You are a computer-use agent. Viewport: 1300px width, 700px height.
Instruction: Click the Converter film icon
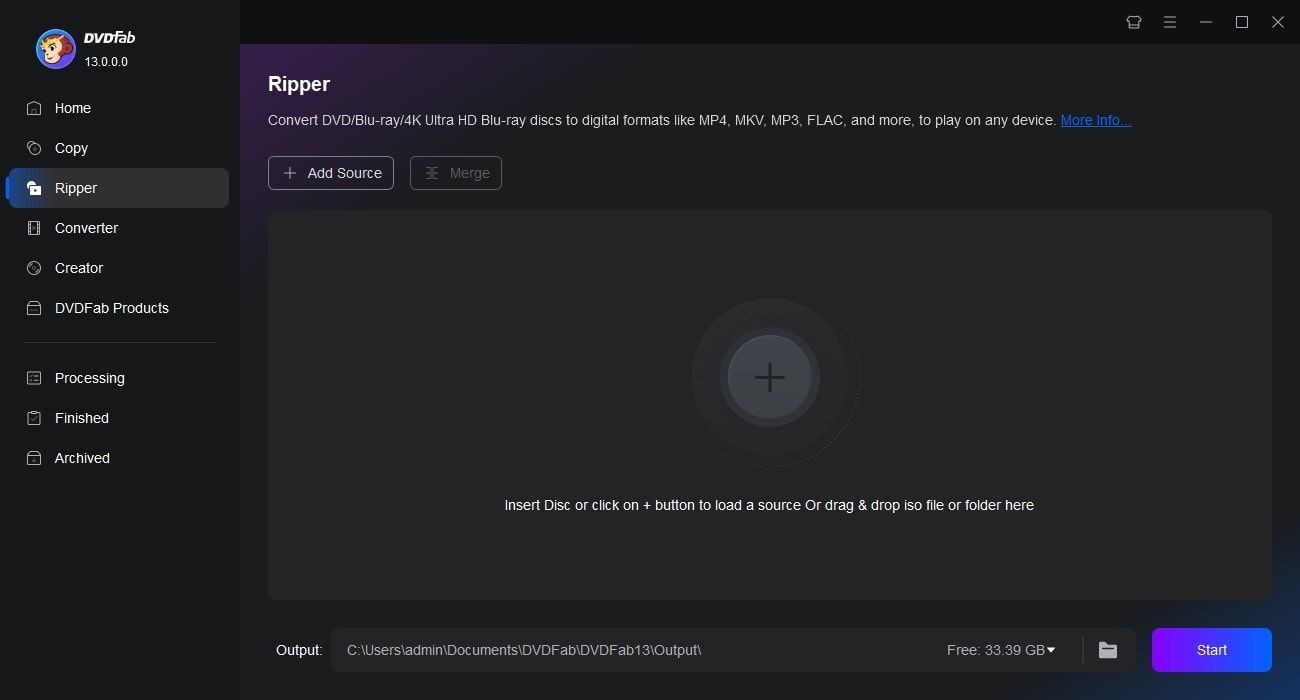pos(35,228)
